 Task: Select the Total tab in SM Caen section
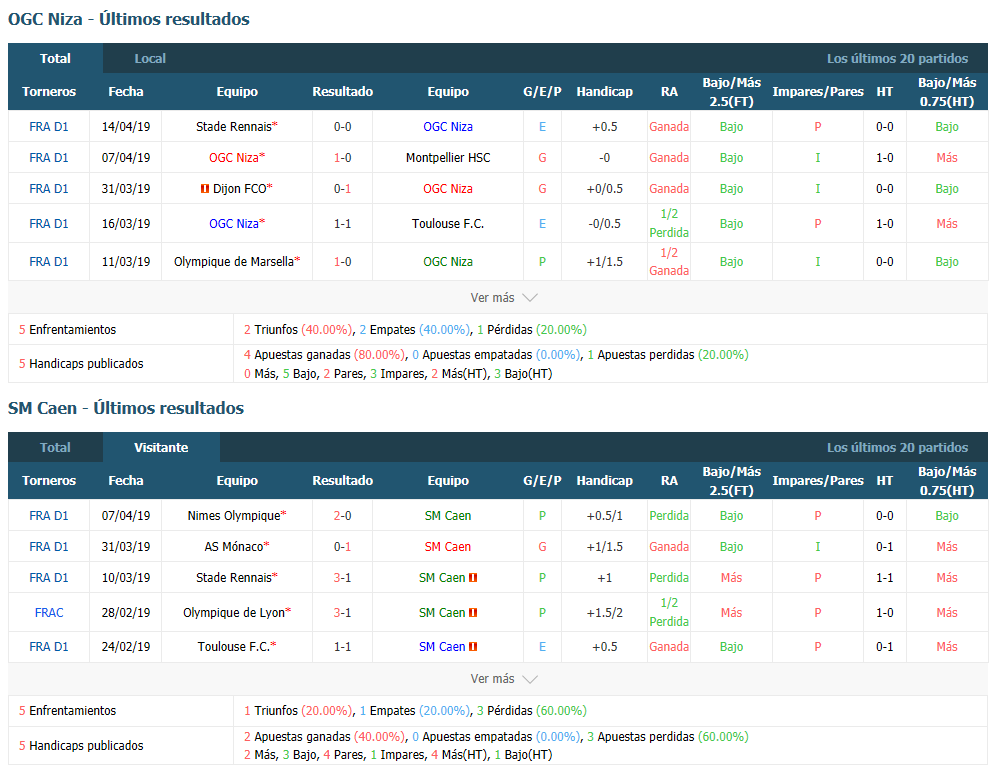click(55, 447)
